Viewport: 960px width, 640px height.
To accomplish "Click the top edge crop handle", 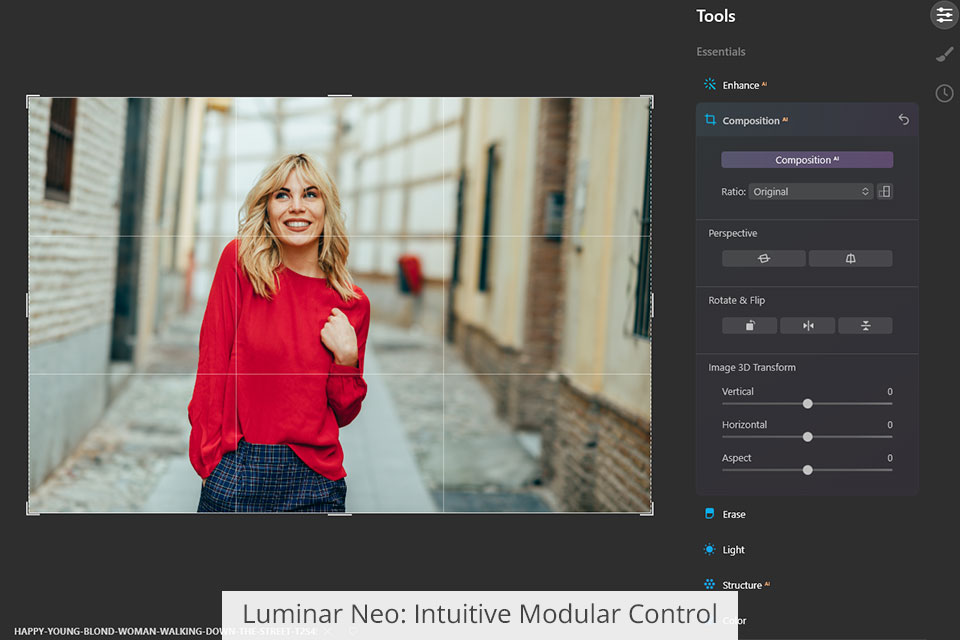I will [x=340, y=96].
